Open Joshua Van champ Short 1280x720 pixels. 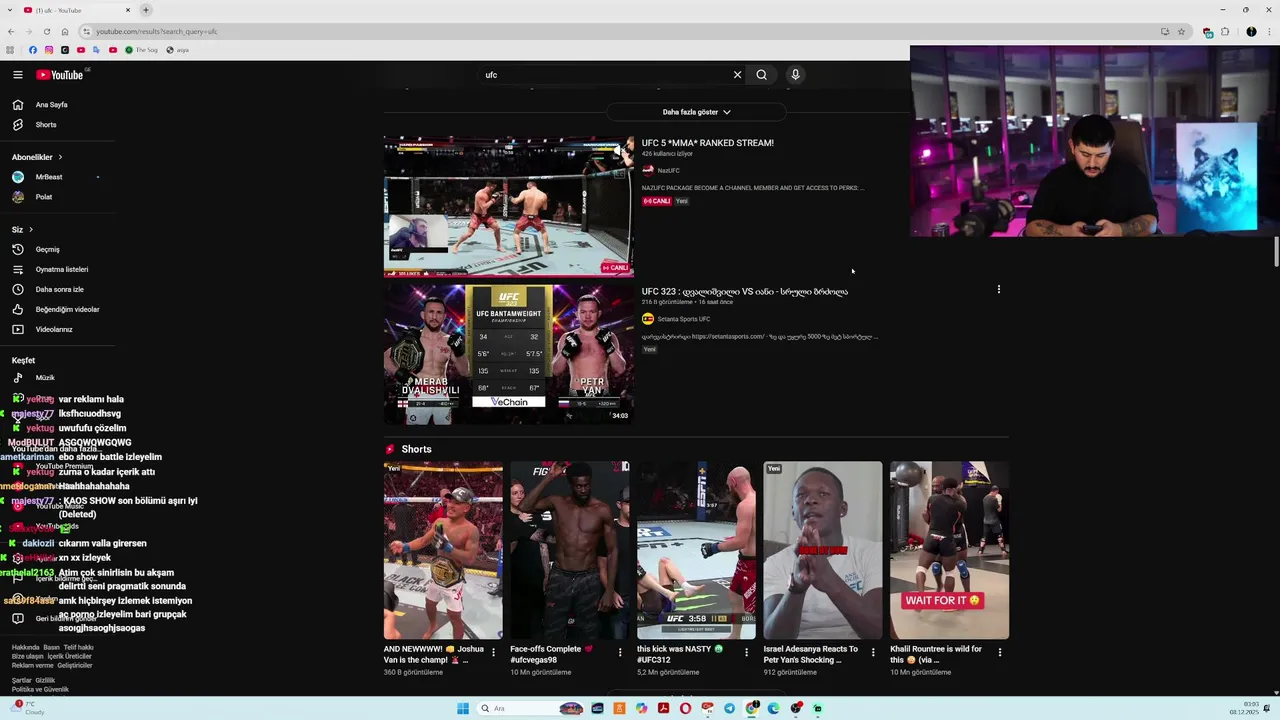(443, 550)
